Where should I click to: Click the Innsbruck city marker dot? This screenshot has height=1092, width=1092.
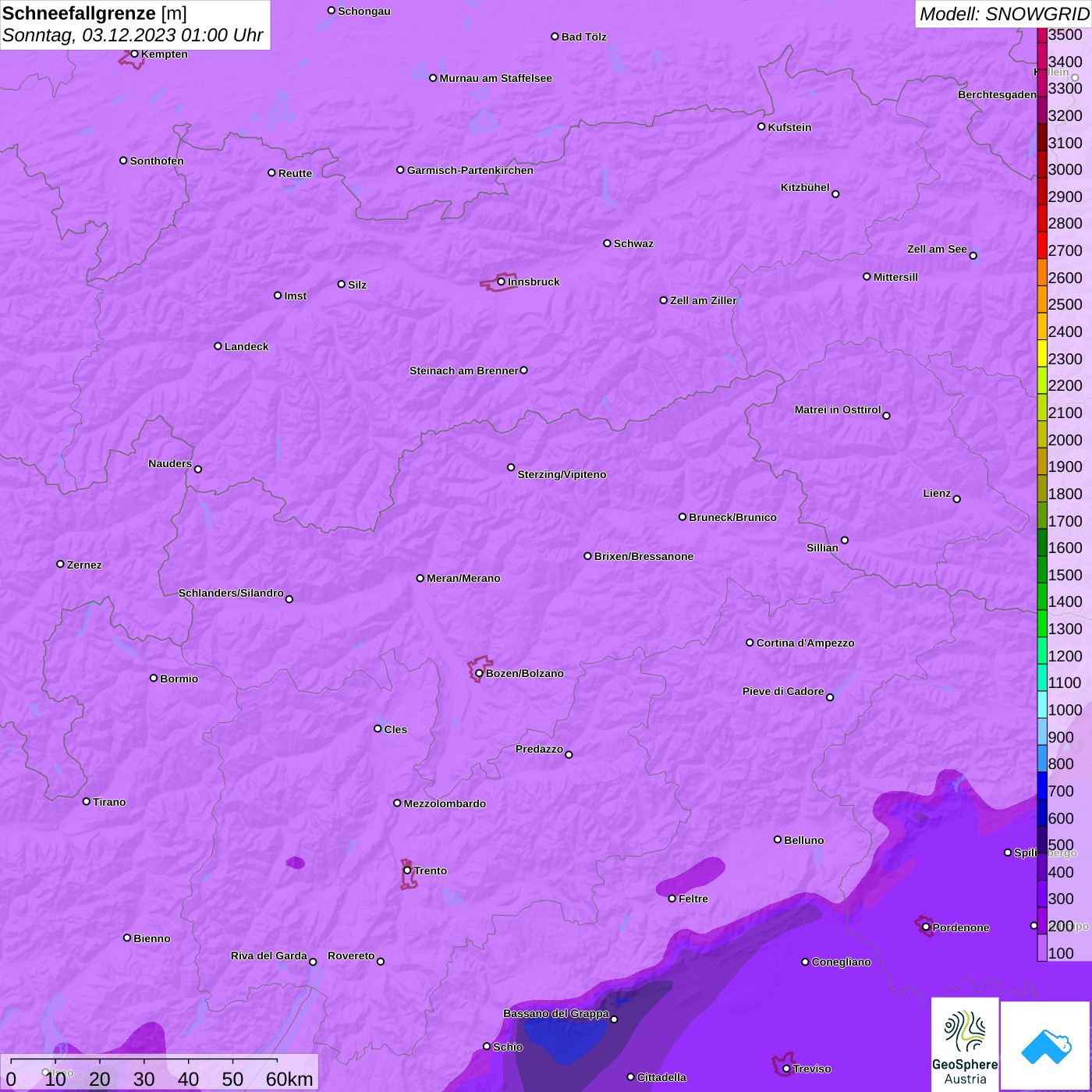click(x=501, y=282)
